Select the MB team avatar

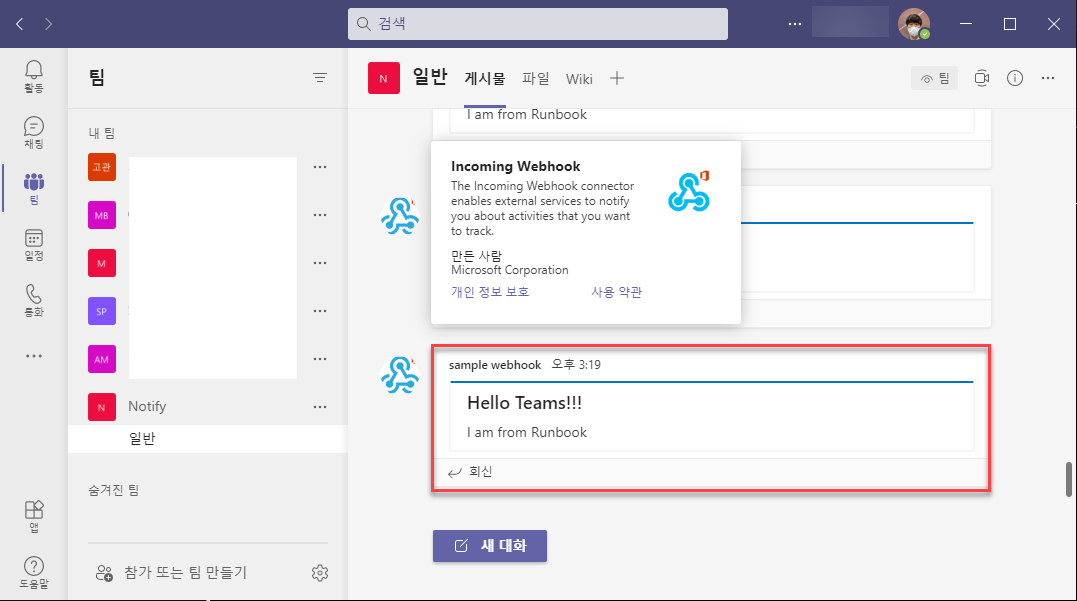[102, 215]
